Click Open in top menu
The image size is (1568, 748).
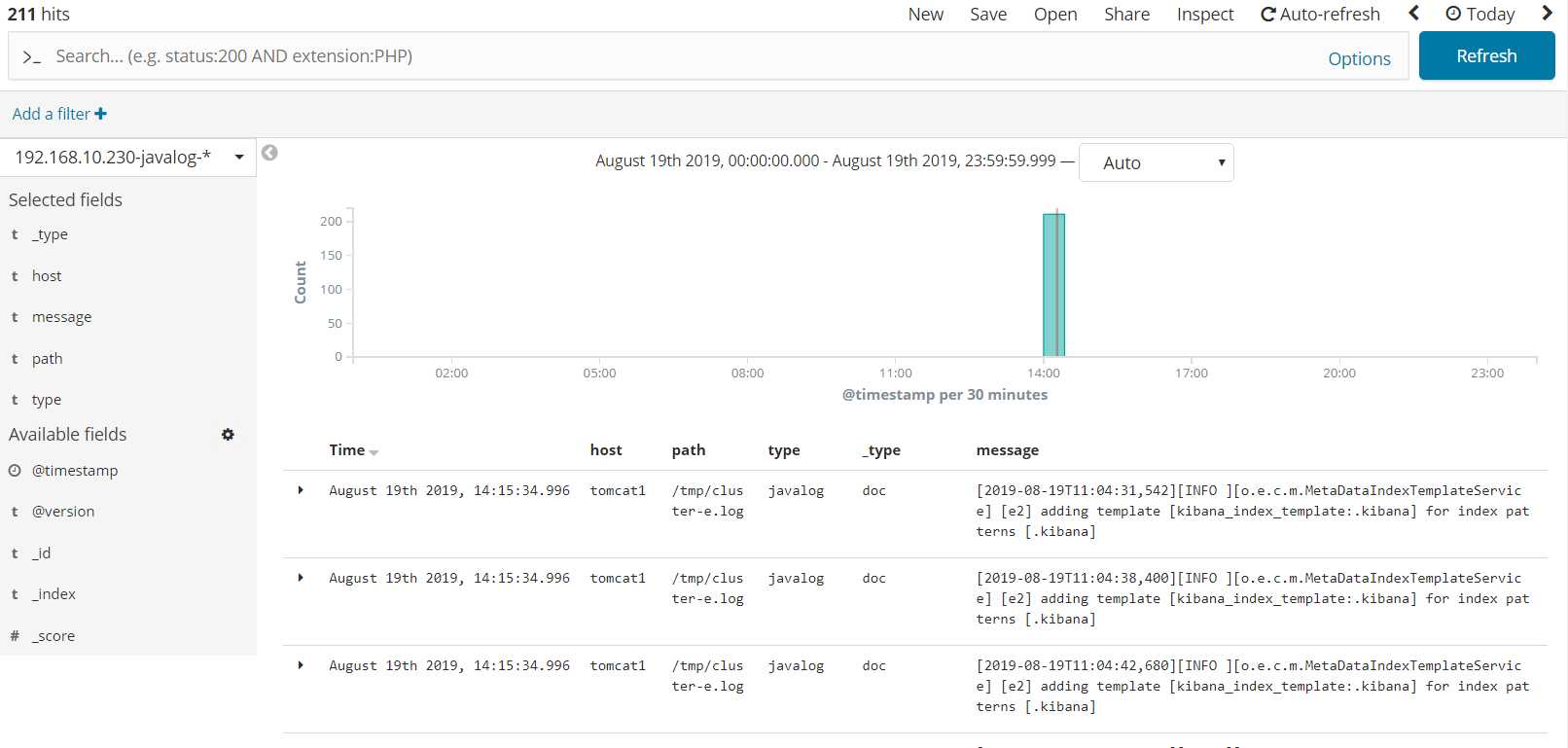(x=1055, y=14)
